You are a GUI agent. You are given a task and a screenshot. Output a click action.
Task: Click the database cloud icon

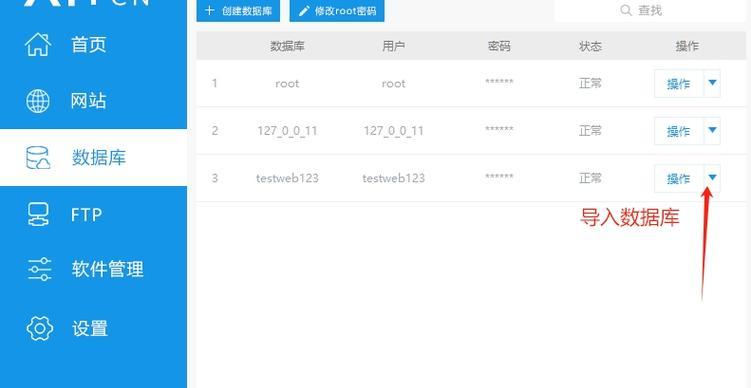[x=38, y=158]
